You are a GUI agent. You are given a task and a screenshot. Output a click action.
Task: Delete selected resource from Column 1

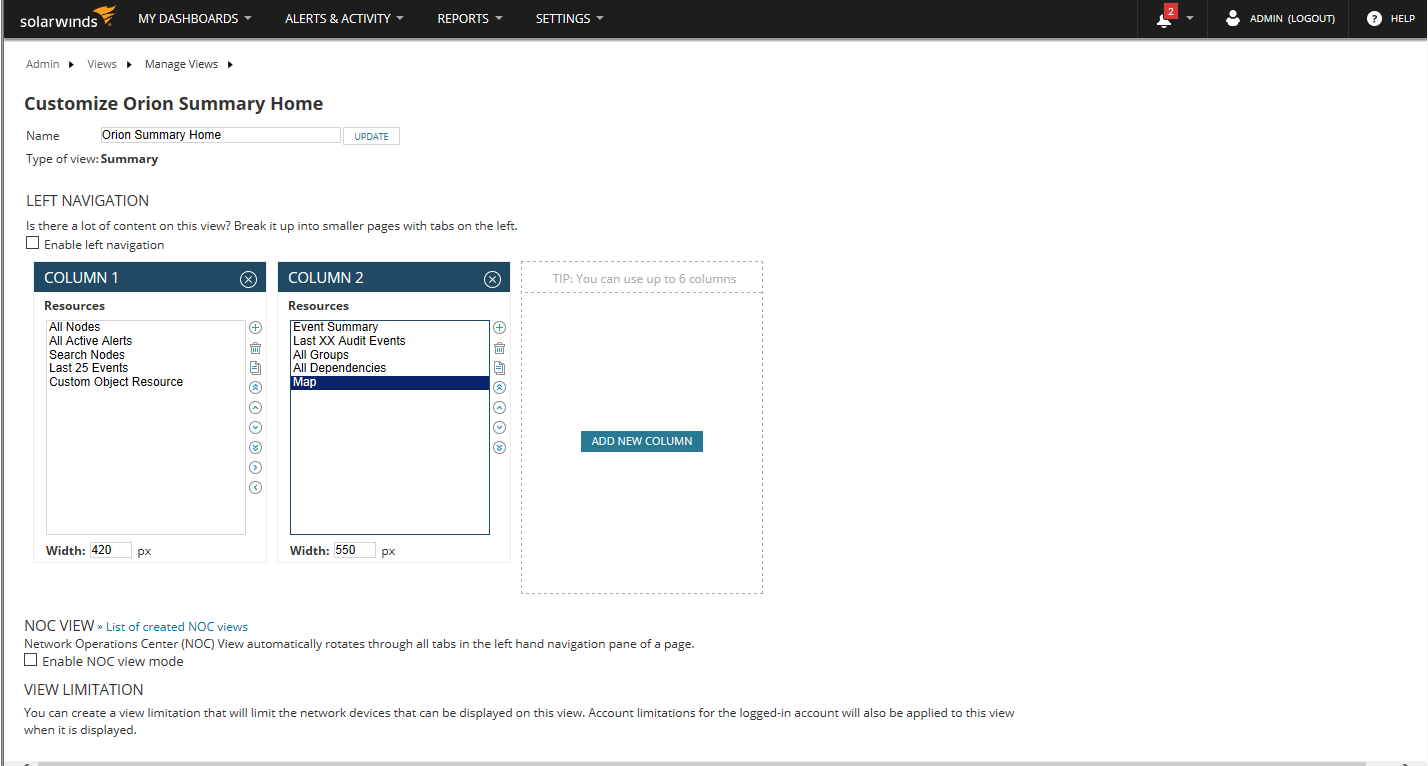coord(255,347)
